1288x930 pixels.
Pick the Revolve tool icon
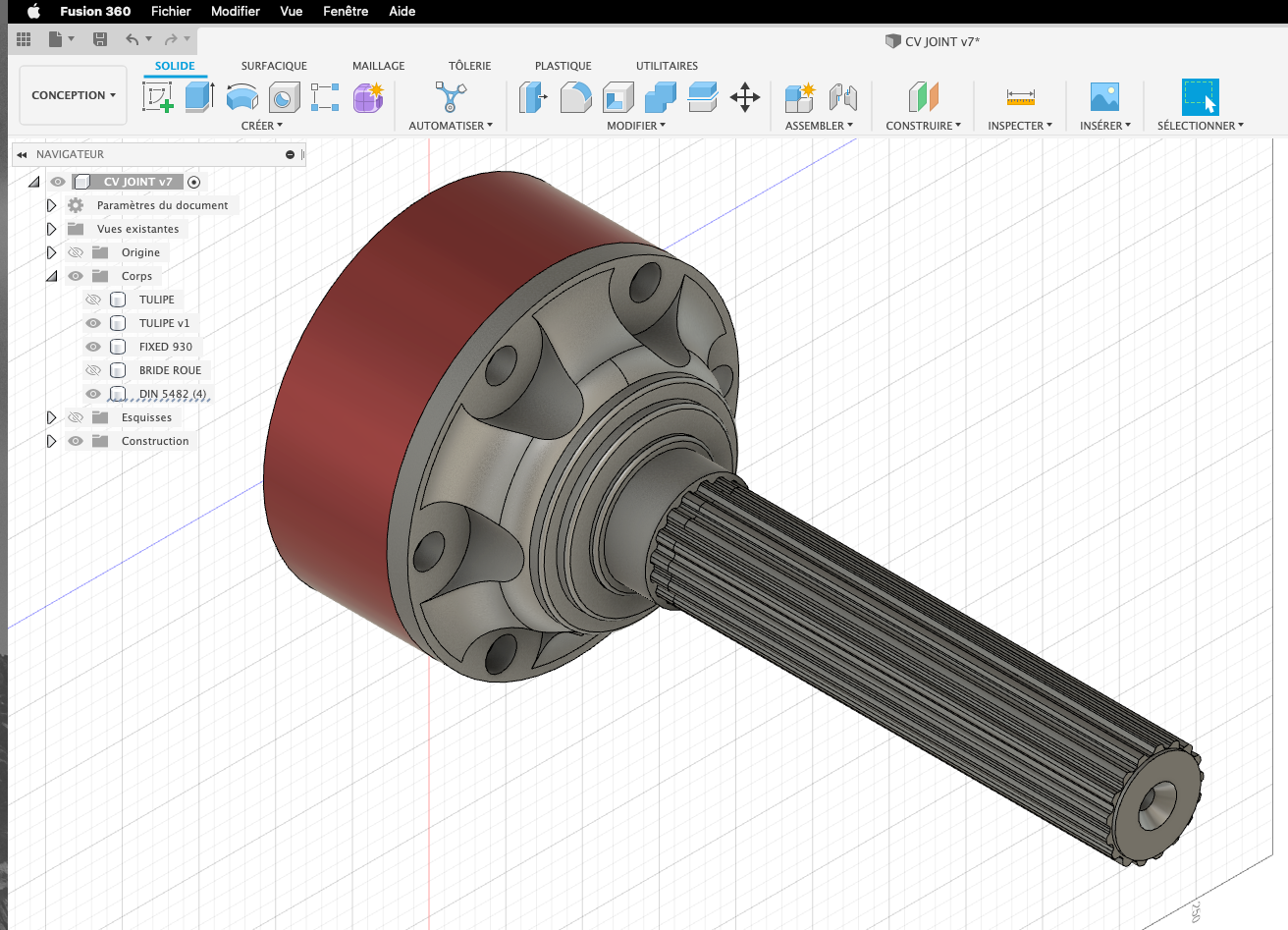click(x=241, y=97)
